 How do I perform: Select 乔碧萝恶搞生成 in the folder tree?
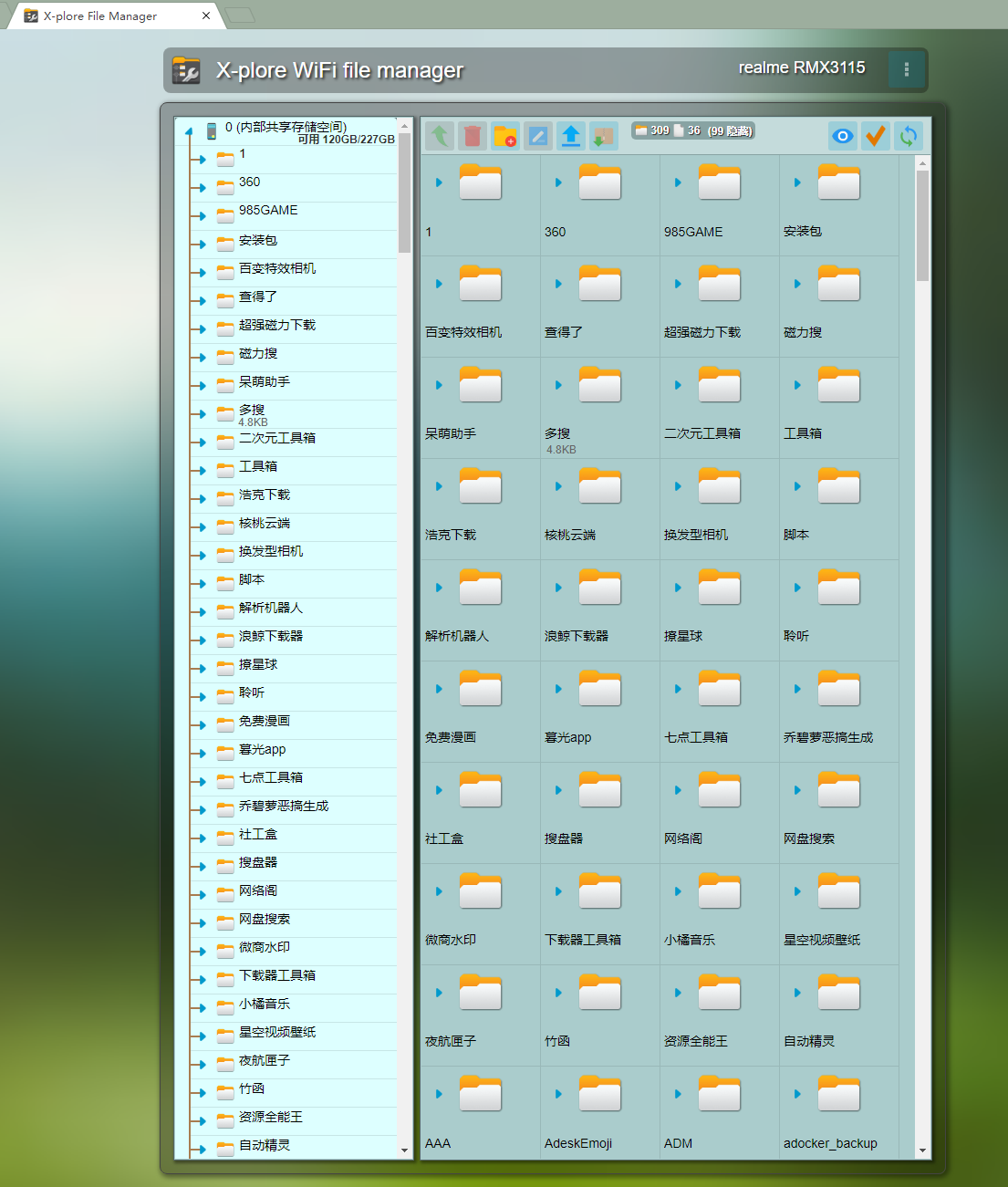pos(284,806)
